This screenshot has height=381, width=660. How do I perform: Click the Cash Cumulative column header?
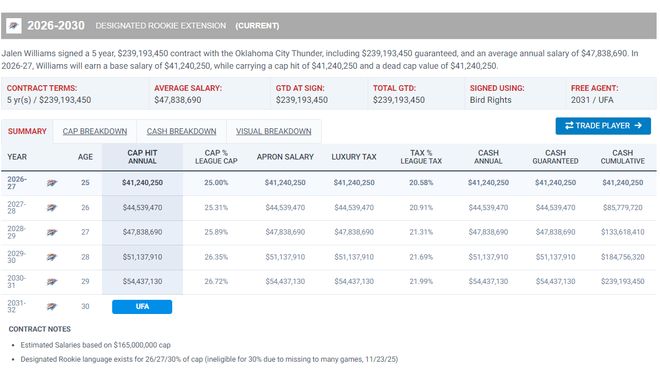[x=623, y=157]
